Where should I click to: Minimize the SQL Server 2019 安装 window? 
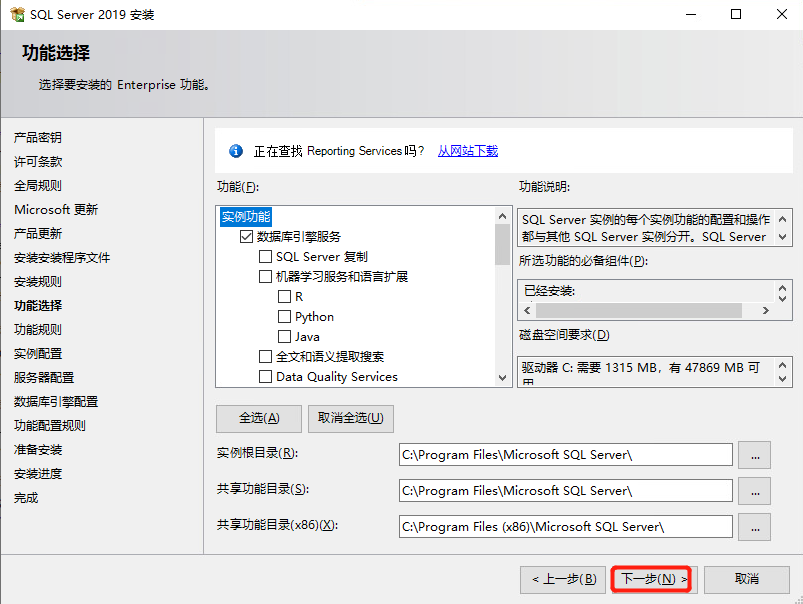(x=691, y=14)
